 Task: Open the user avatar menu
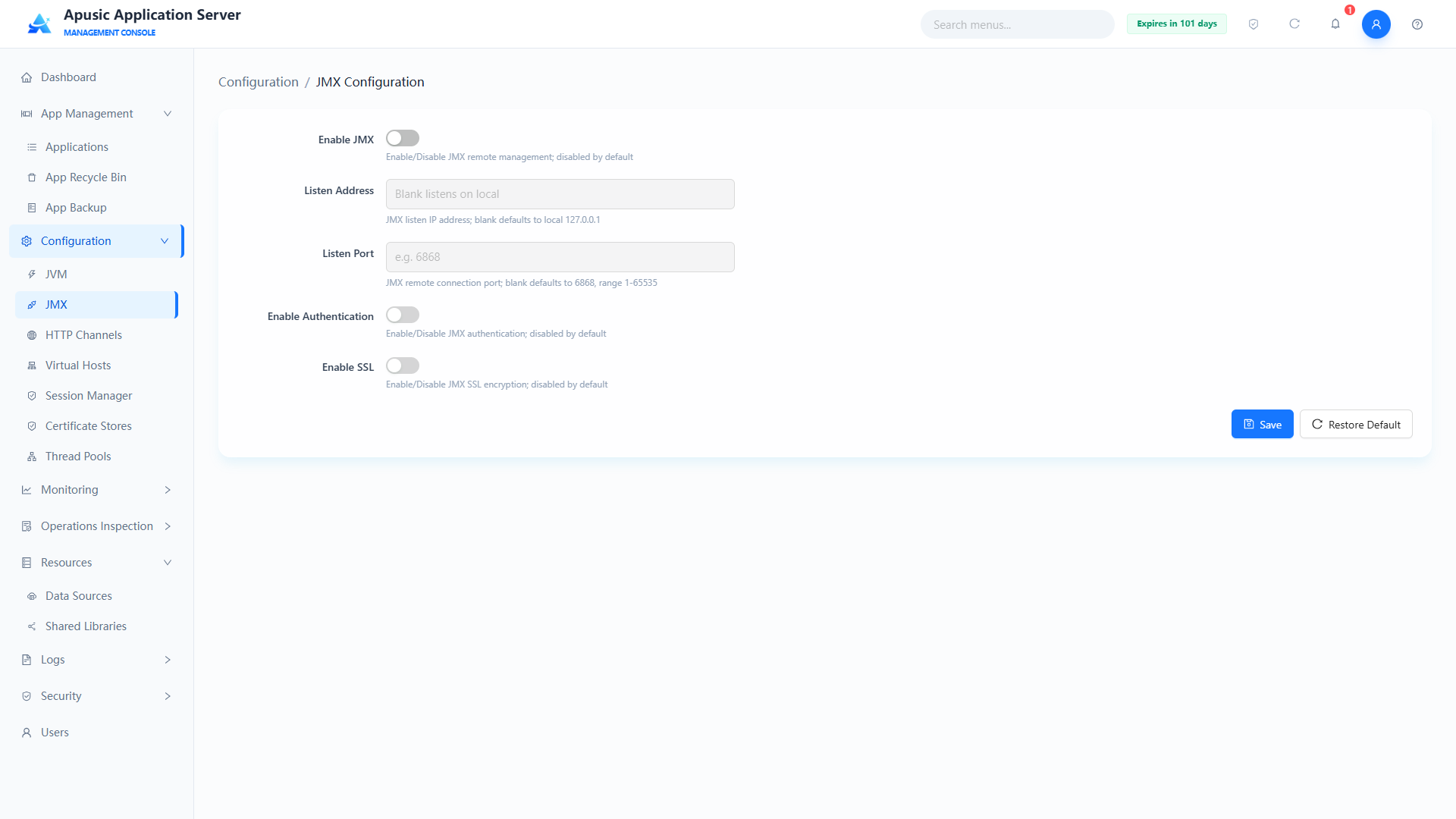[1376, 24]
